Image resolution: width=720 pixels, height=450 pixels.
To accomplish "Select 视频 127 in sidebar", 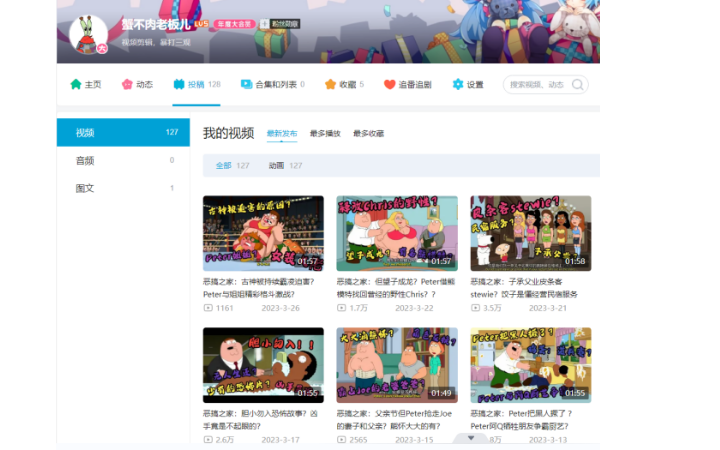I will [x=123, y=133].
